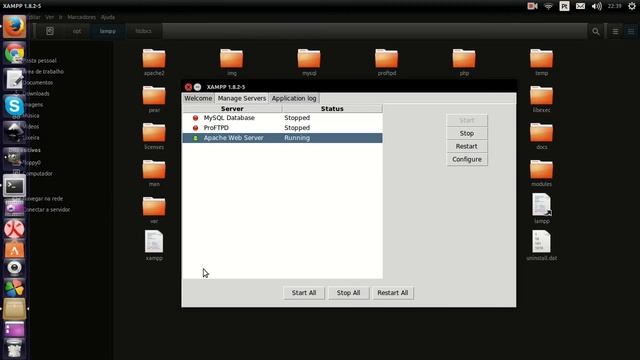Open the Files drawer icon in dock
The width and height of the screenshot is (640, 360).
point(14,309)
